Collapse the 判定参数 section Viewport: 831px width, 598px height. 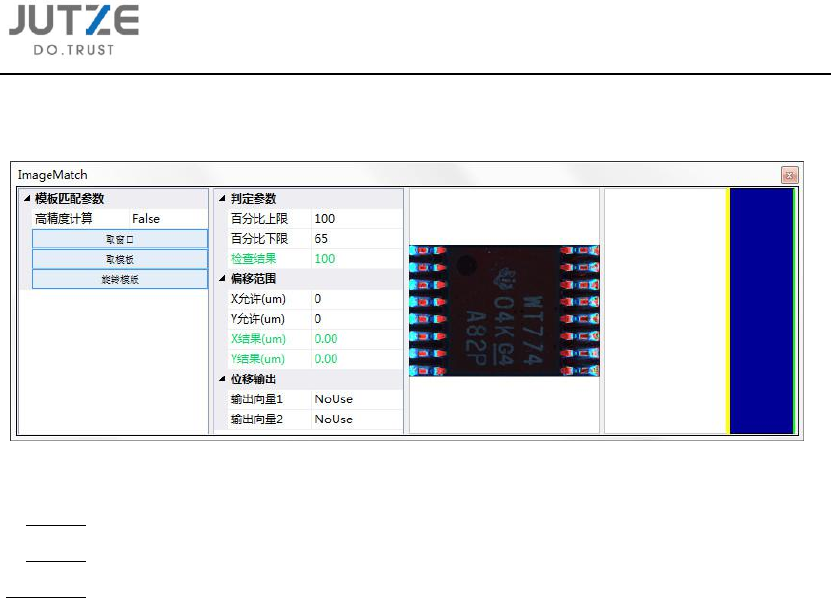(222, 199)
